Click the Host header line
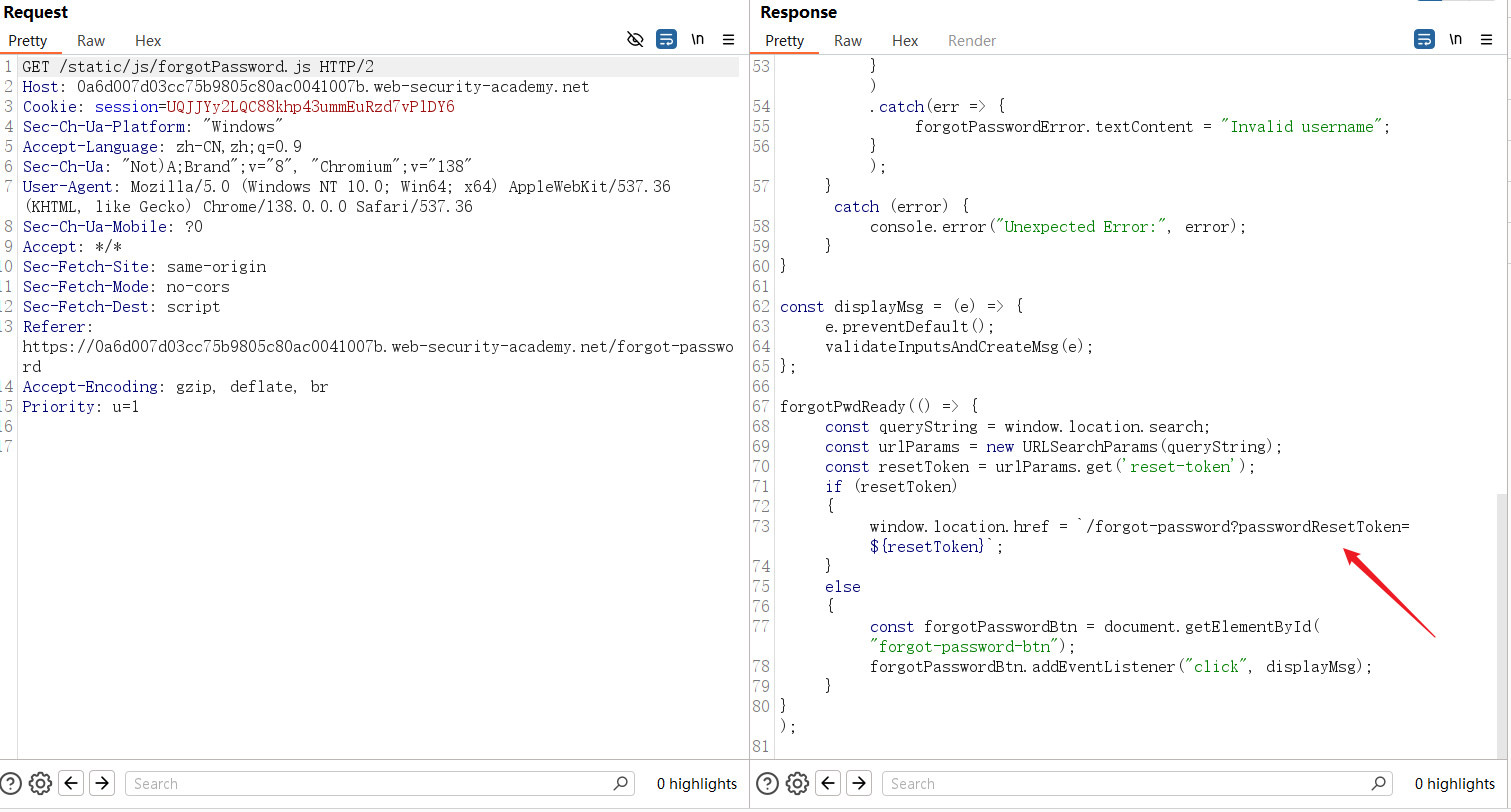1511x812 pixels. pyautogui.click(x=306, y=87)
